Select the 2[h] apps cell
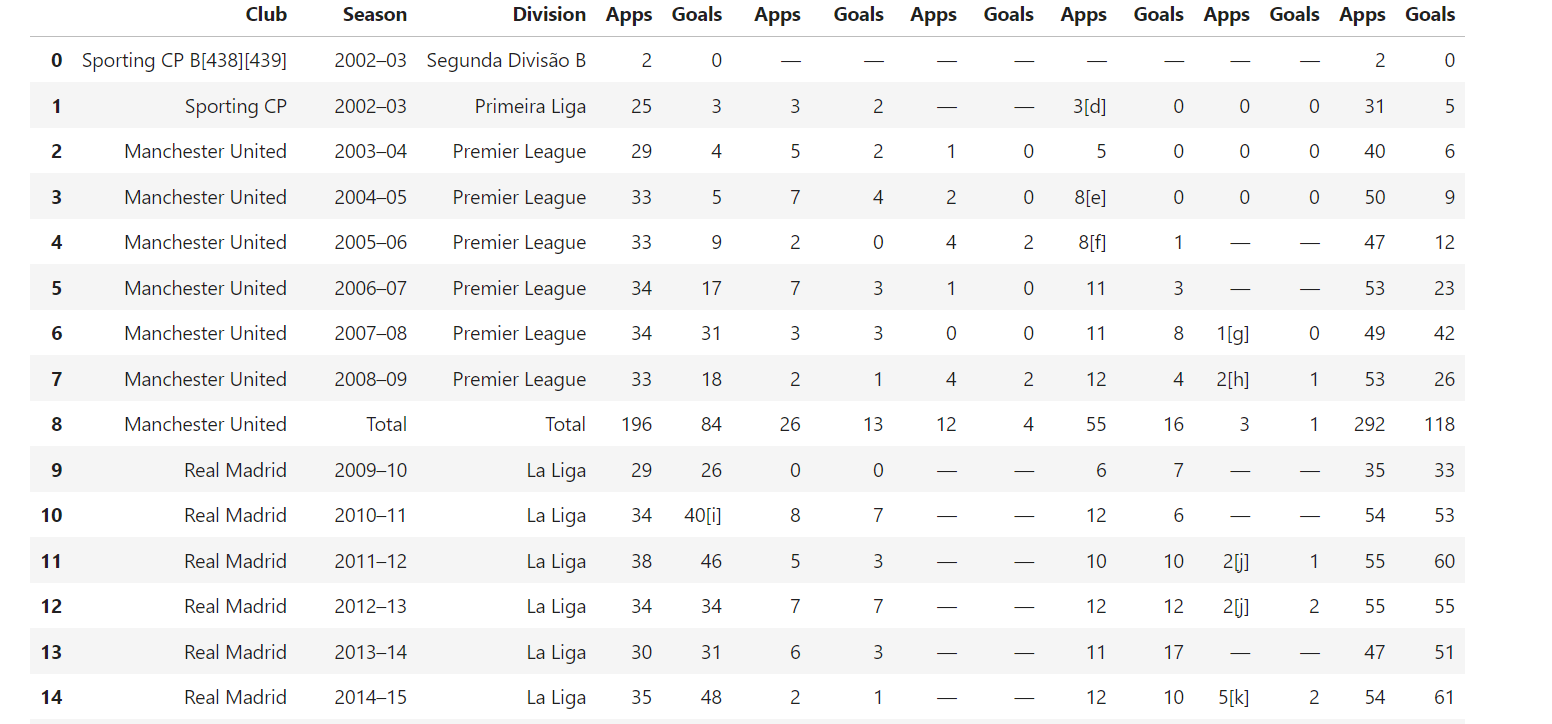 tap(1235, 379)
